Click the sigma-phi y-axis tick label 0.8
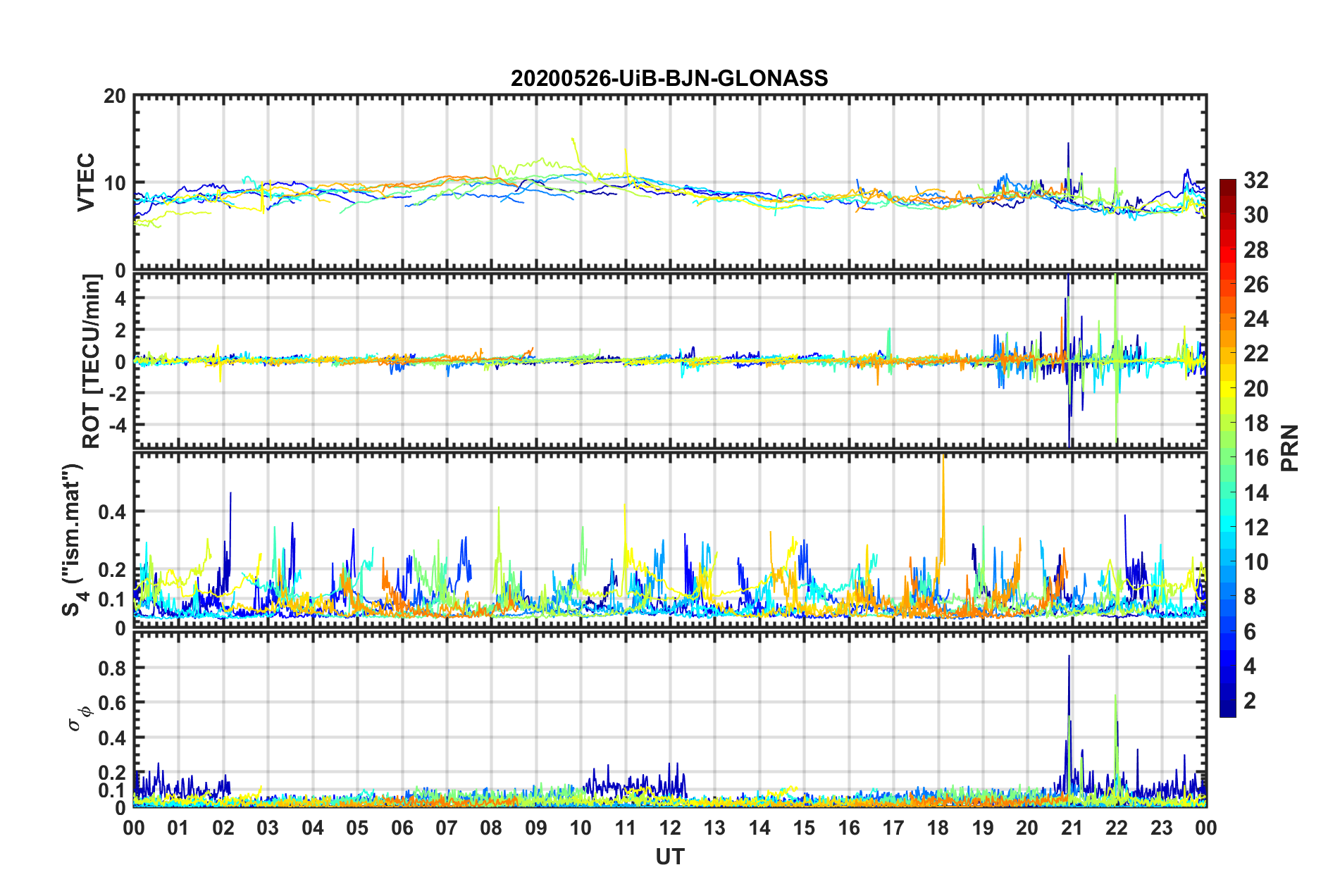The width and height of the screenshot is (1340, 896). 113,668
